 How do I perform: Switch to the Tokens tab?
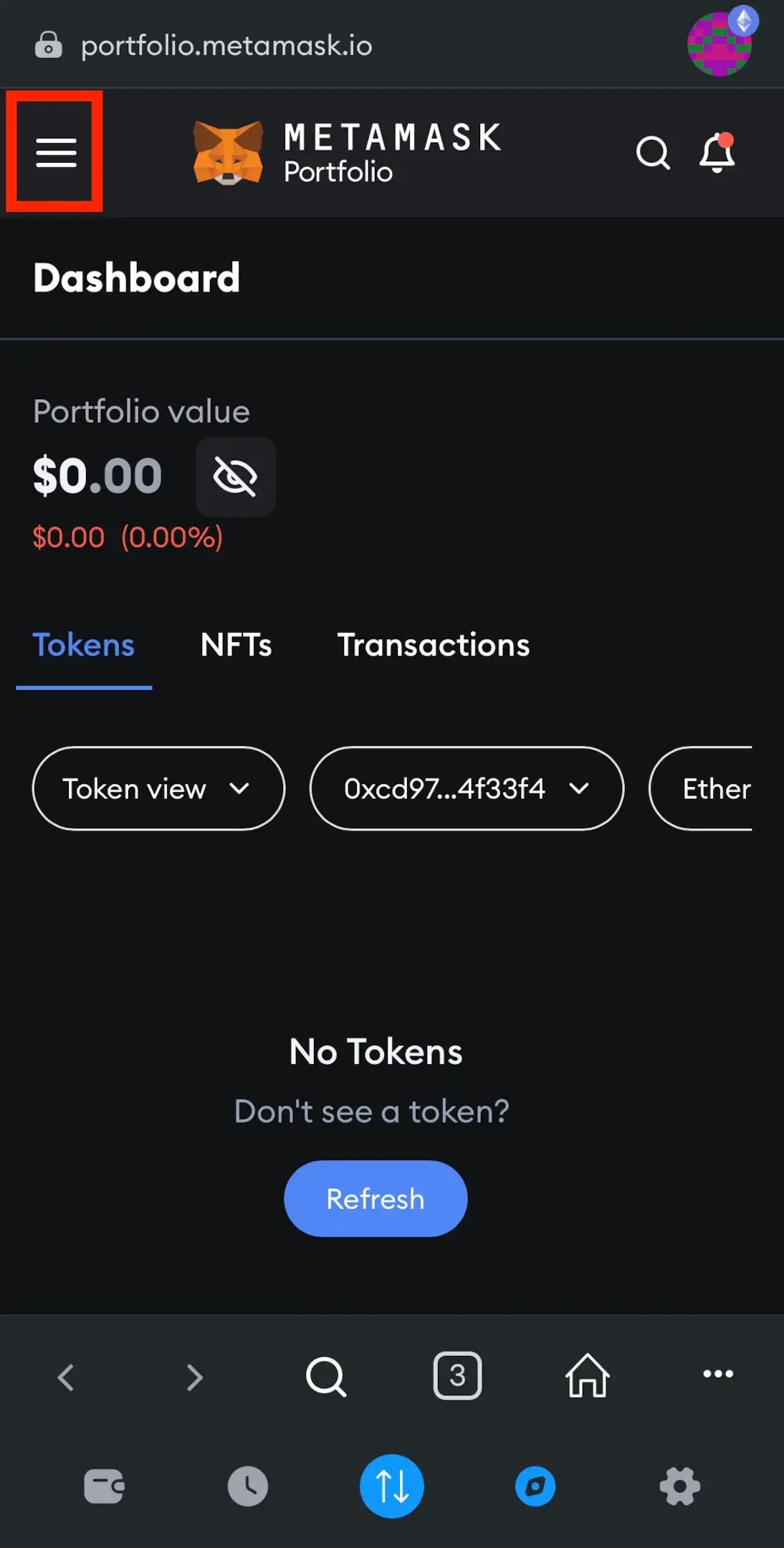(x=84, y=645)
